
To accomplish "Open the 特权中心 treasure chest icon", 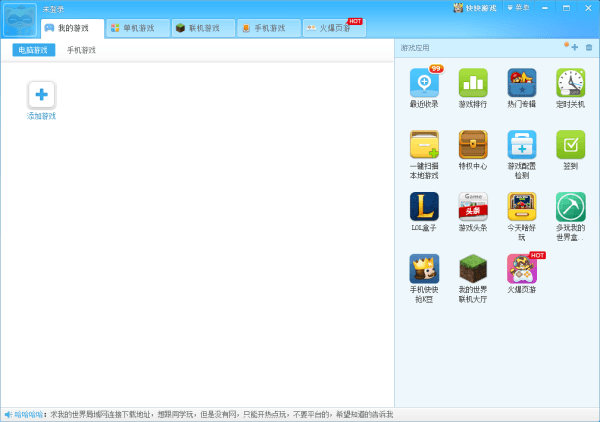I will pos(473,145).
